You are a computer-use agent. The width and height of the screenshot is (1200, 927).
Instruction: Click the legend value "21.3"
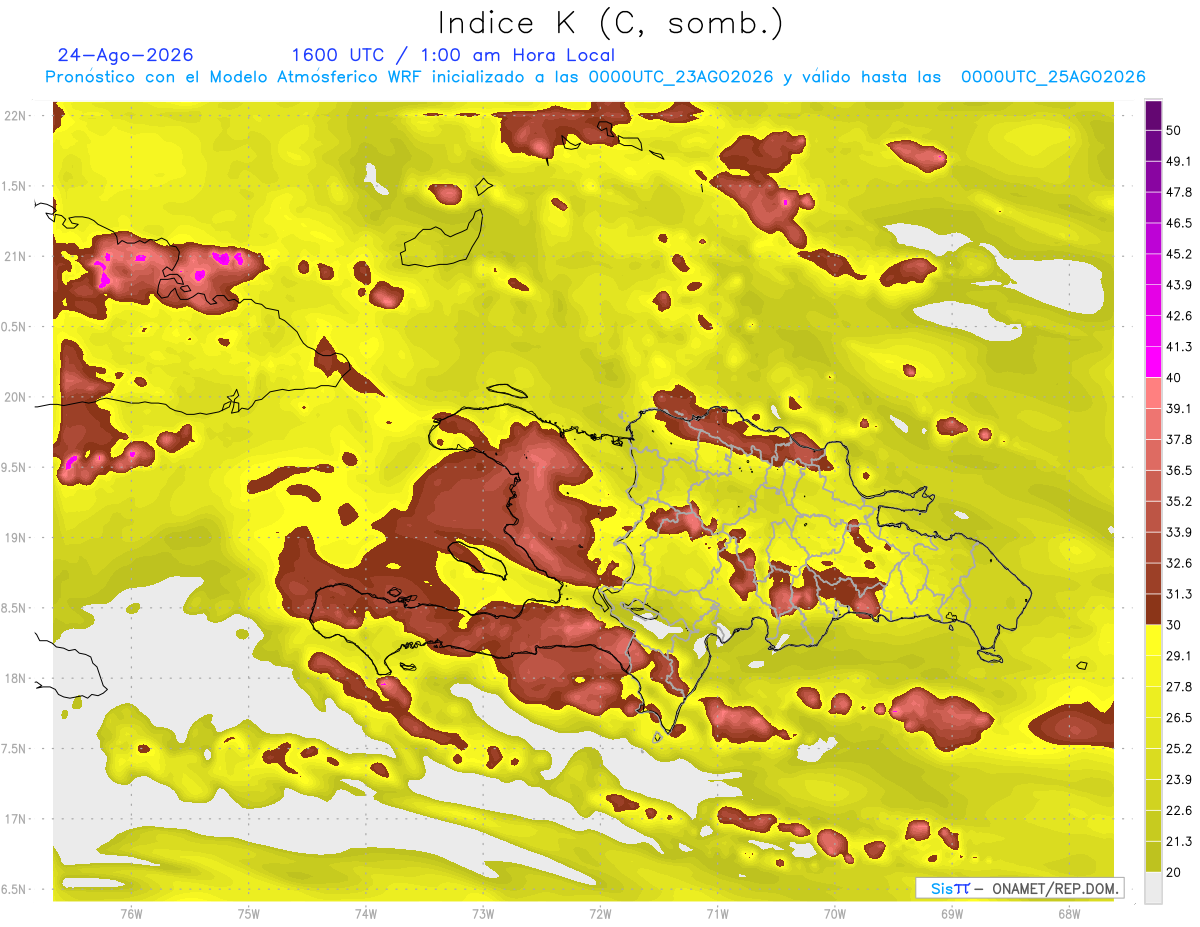(1178, 842)
